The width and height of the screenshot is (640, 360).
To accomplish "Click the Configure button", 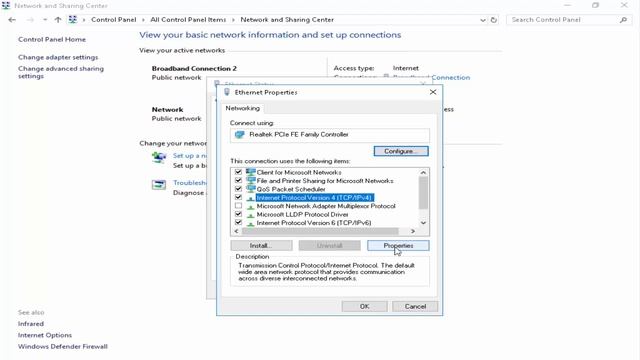I will [x=401, y=151].
